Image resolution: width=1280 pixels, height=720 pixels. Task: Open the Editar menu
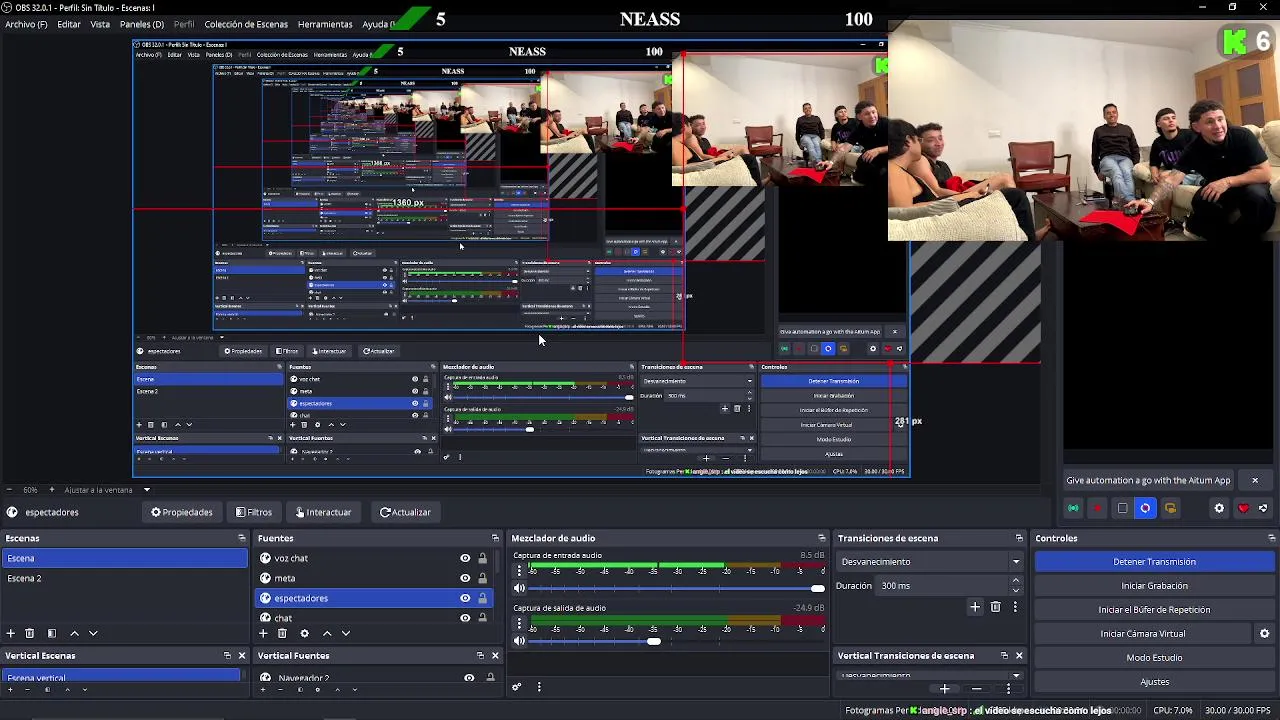point(69,24)
